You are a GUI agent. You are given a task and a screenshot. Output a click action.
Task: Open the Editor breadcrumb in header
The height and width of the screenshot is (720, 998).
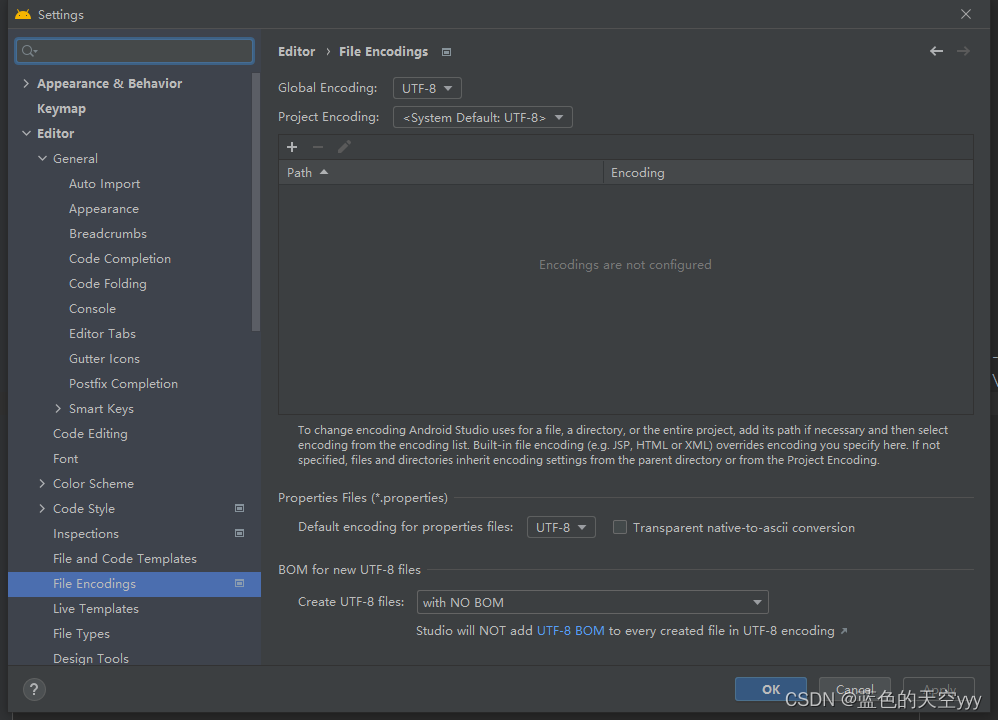[x=296, y=51]
